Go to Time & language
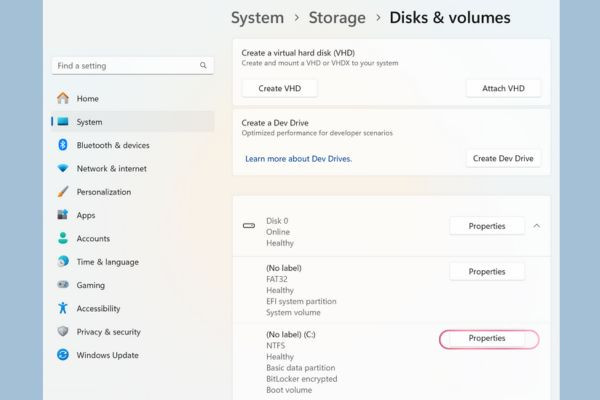 click(132, 262)
